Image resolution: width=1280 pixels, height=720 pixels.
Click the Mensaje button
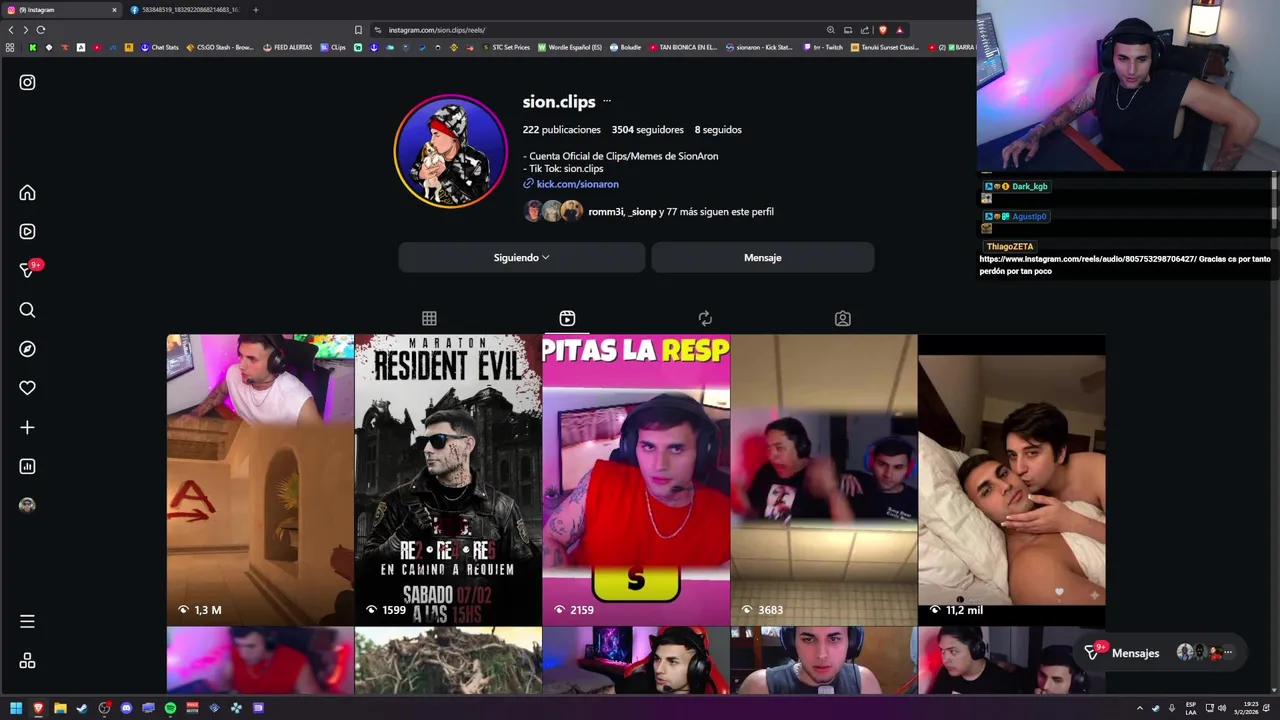[762, 257]
